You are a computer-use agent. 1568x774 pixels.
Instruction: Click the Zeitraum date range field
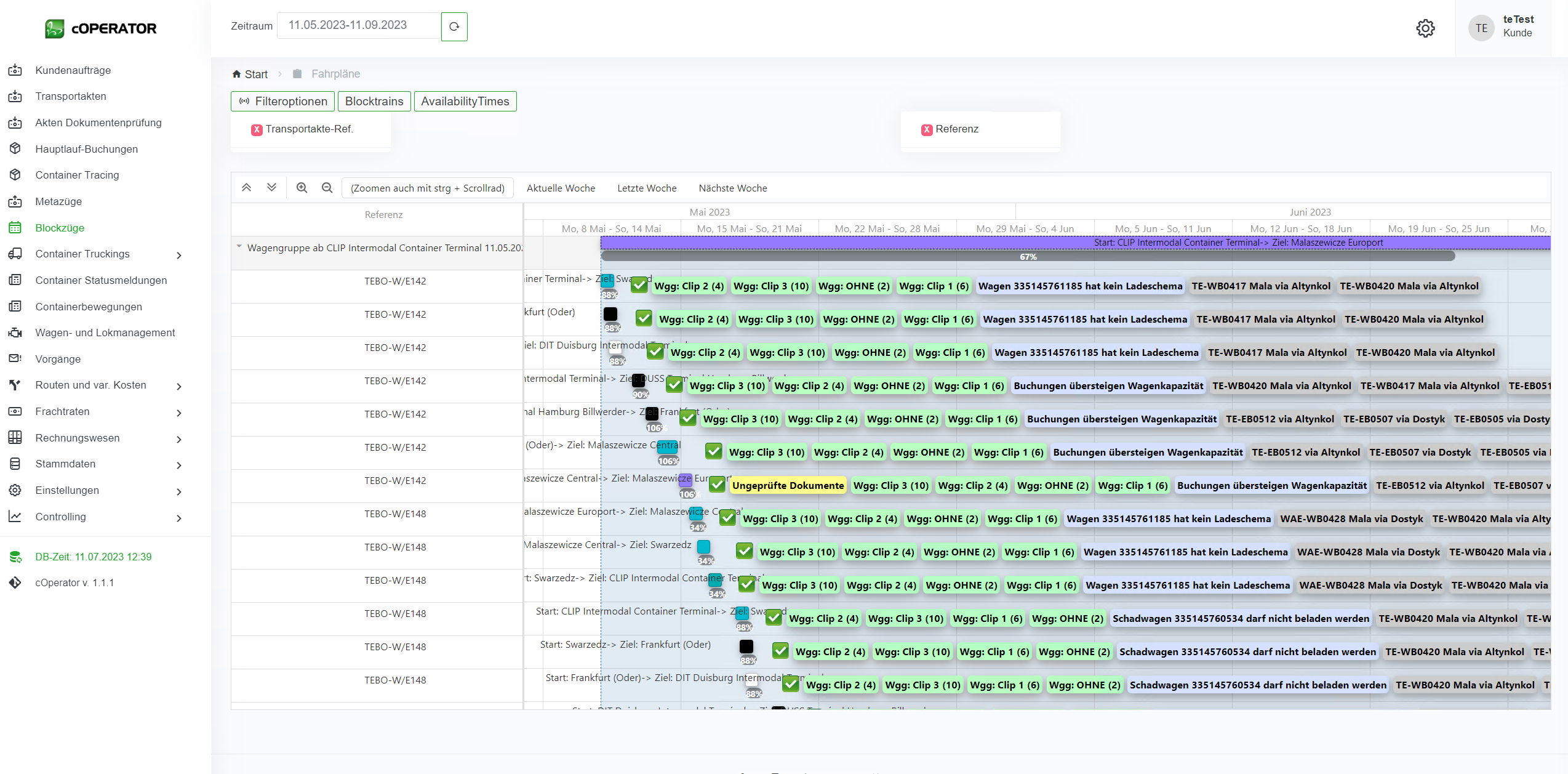tap(359, 25)
